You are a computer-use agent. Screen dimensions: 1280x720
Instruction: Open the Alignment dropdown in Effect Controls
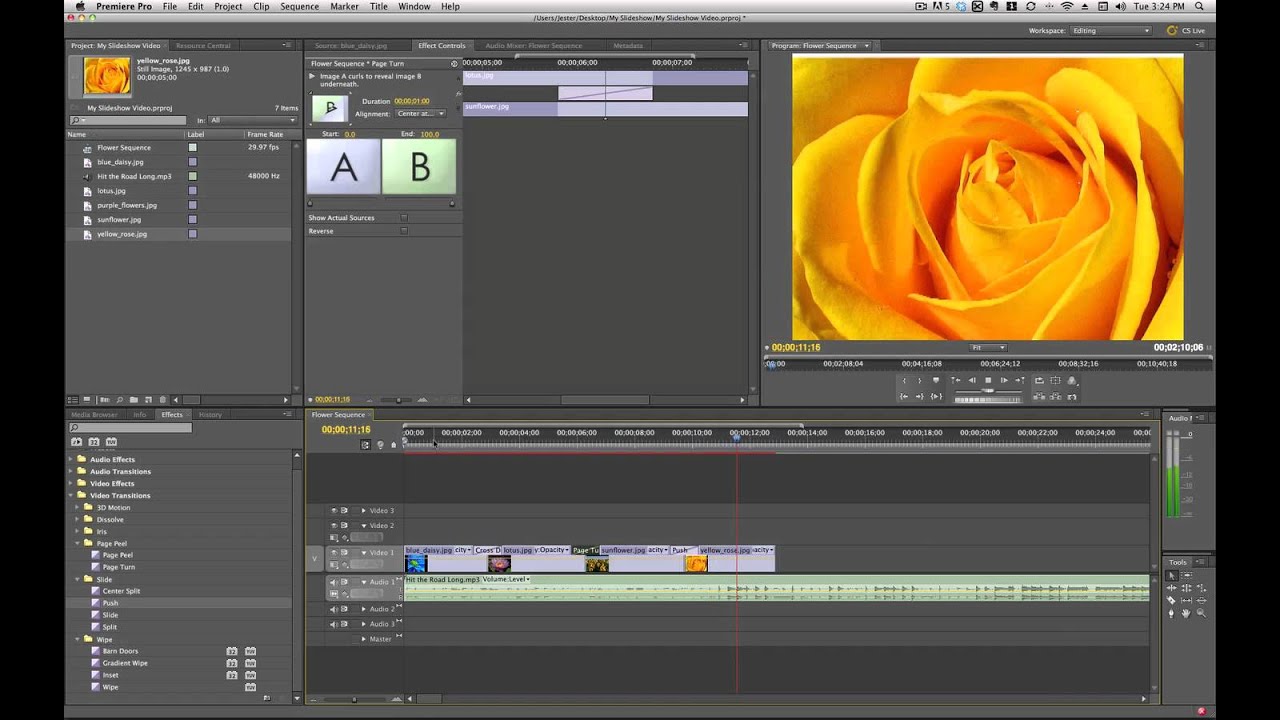(421, 114)
